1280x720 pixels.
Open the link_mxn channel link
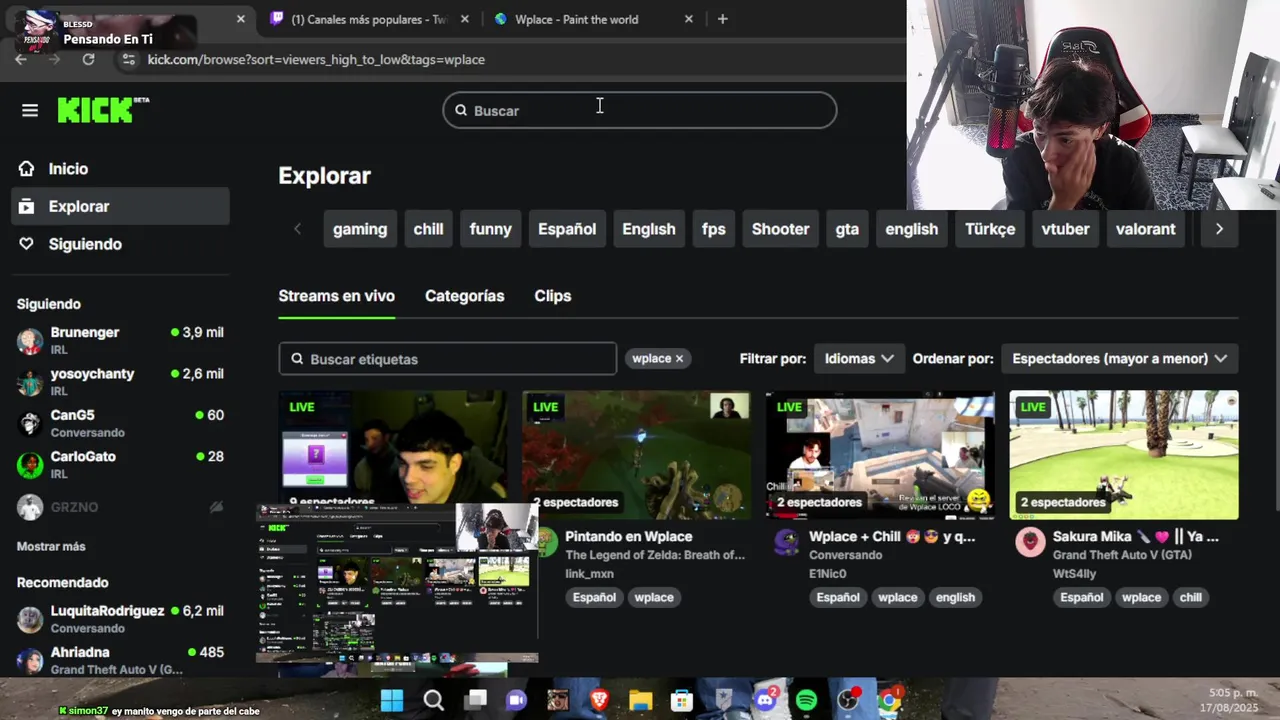point(590,574)
